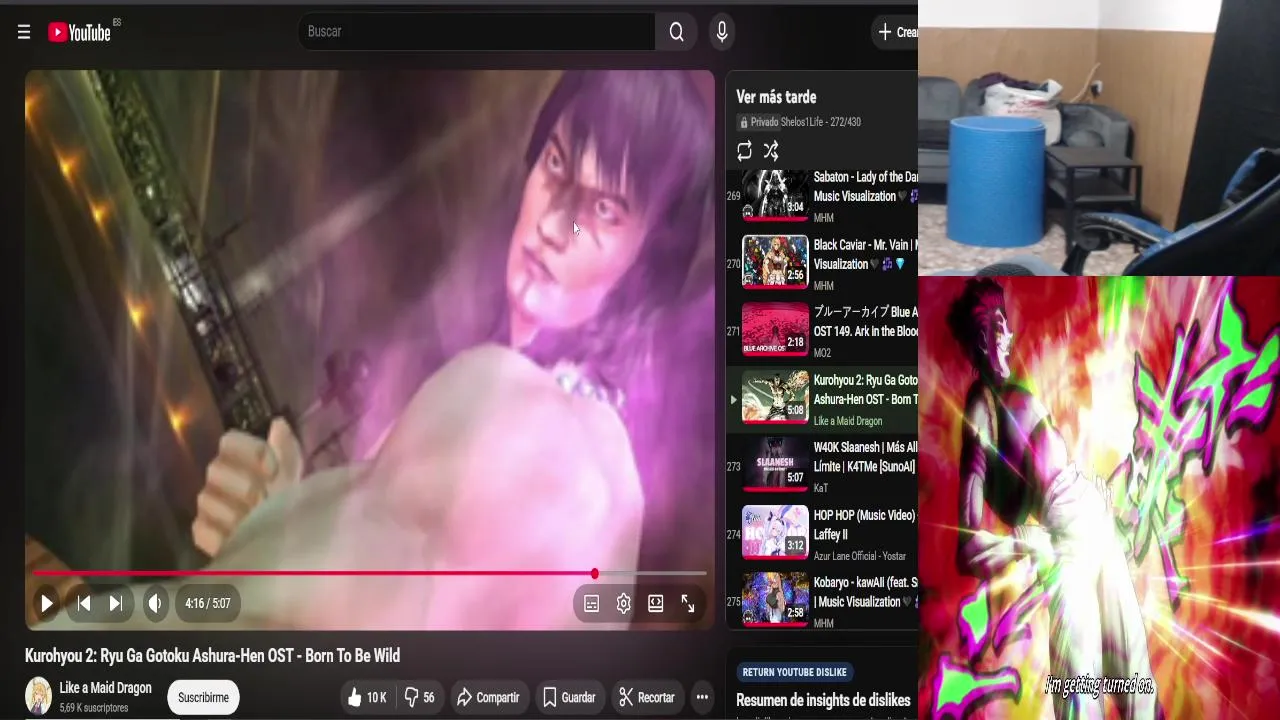Dislike the video showing 56
1280x720 pixels.
click(x=419, y=698)
